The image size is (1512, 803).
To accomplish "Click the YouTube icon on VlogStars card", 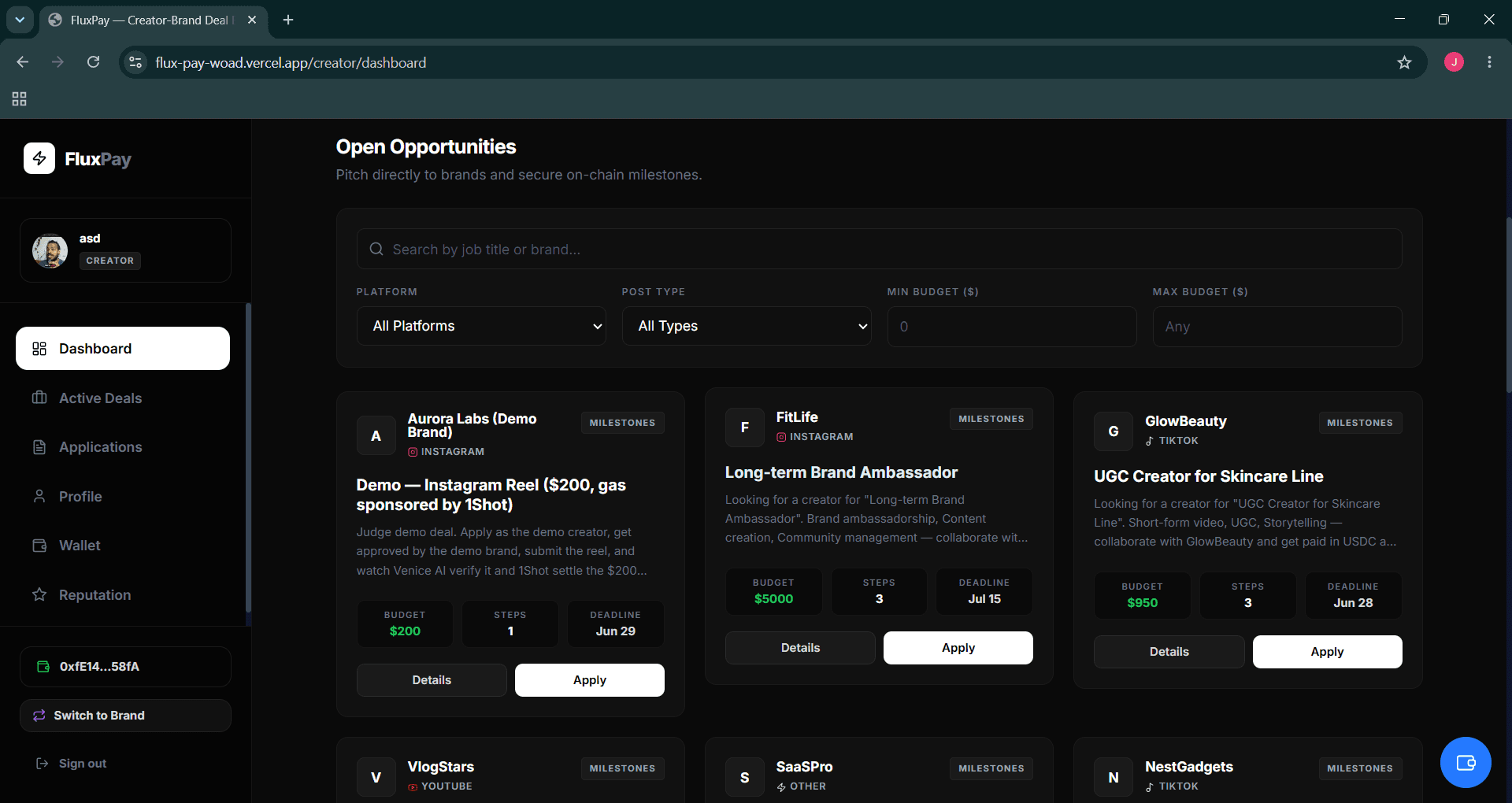I will tap(413, 786).
